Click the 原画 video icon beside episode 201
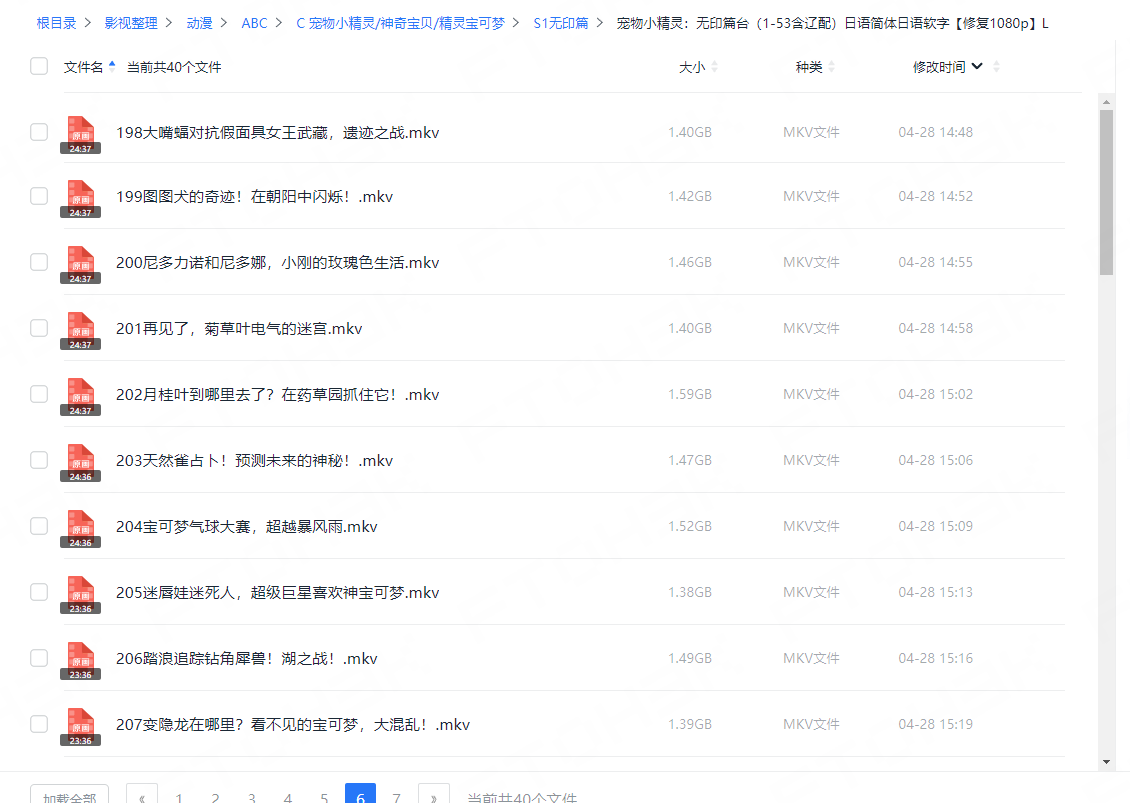This screenshot has height=803, width=1130. click(81, 328)
